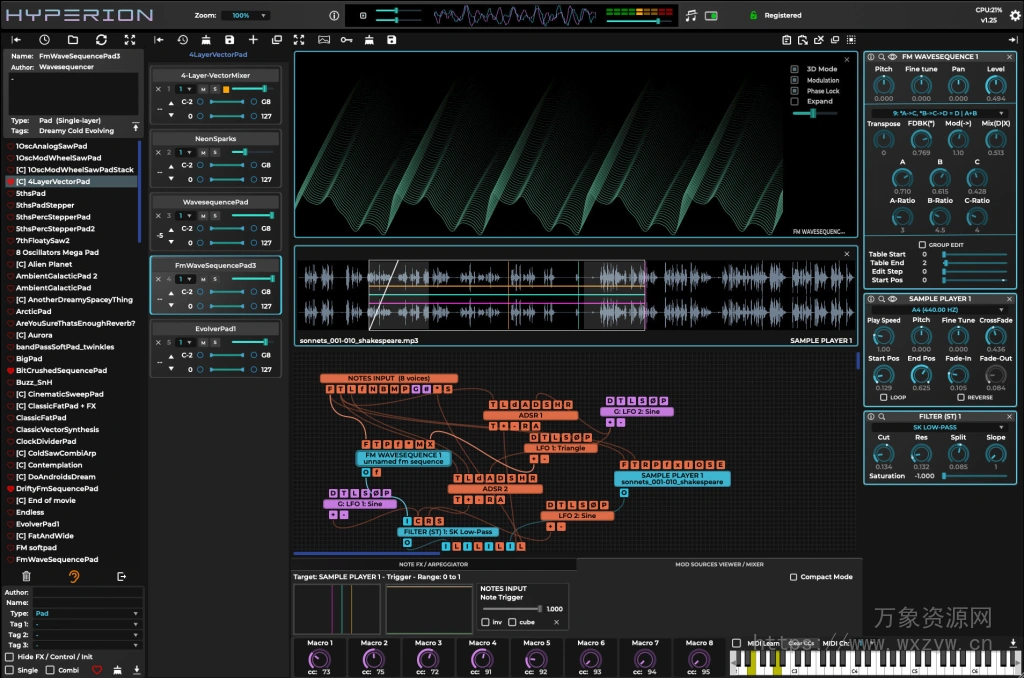Select the key icon in the top toolbar
Image resolution: width=1024 pixels, height=678 pixels.
coord(347,40)
